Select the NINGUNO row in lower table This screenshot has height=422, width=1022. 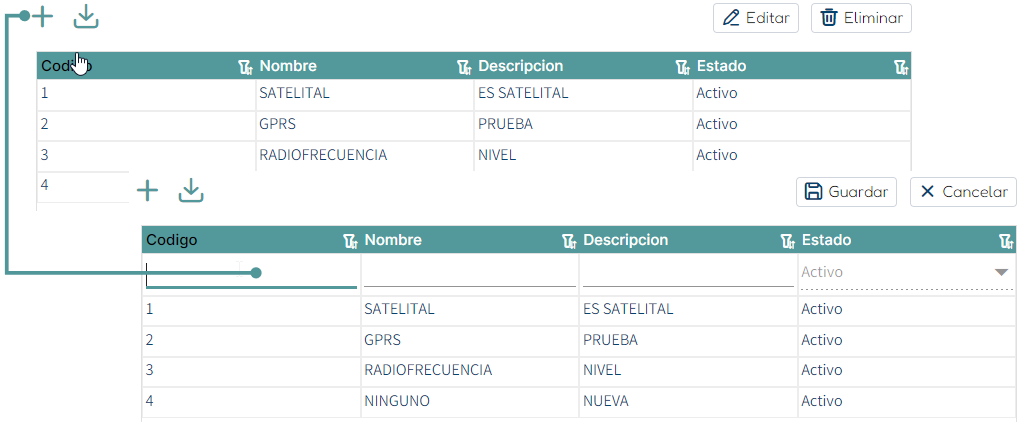coord(579,401)
